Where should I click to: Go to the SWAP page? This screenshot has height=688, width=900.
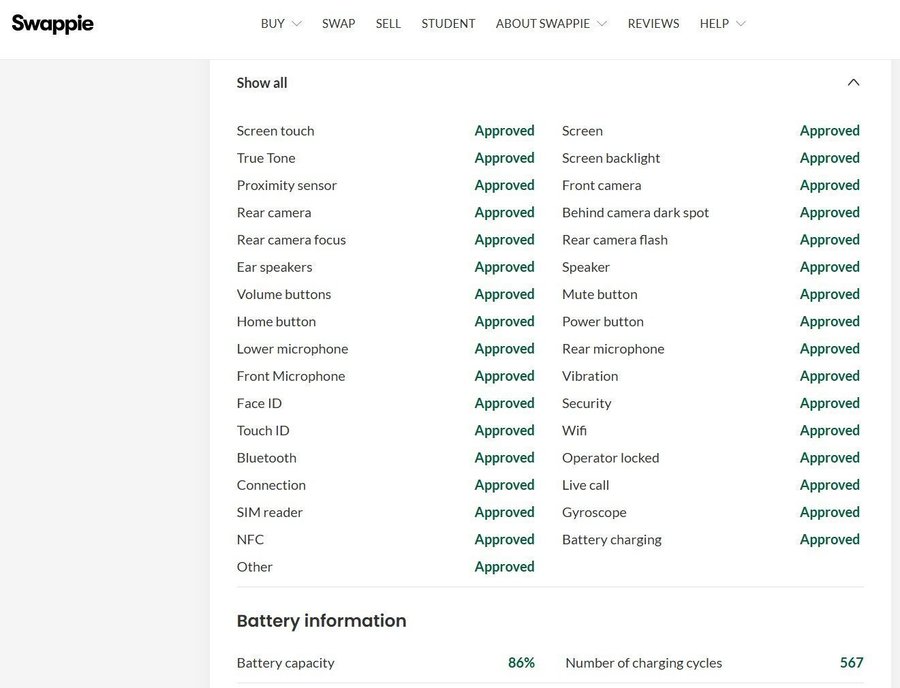click(x=338, y=23)
